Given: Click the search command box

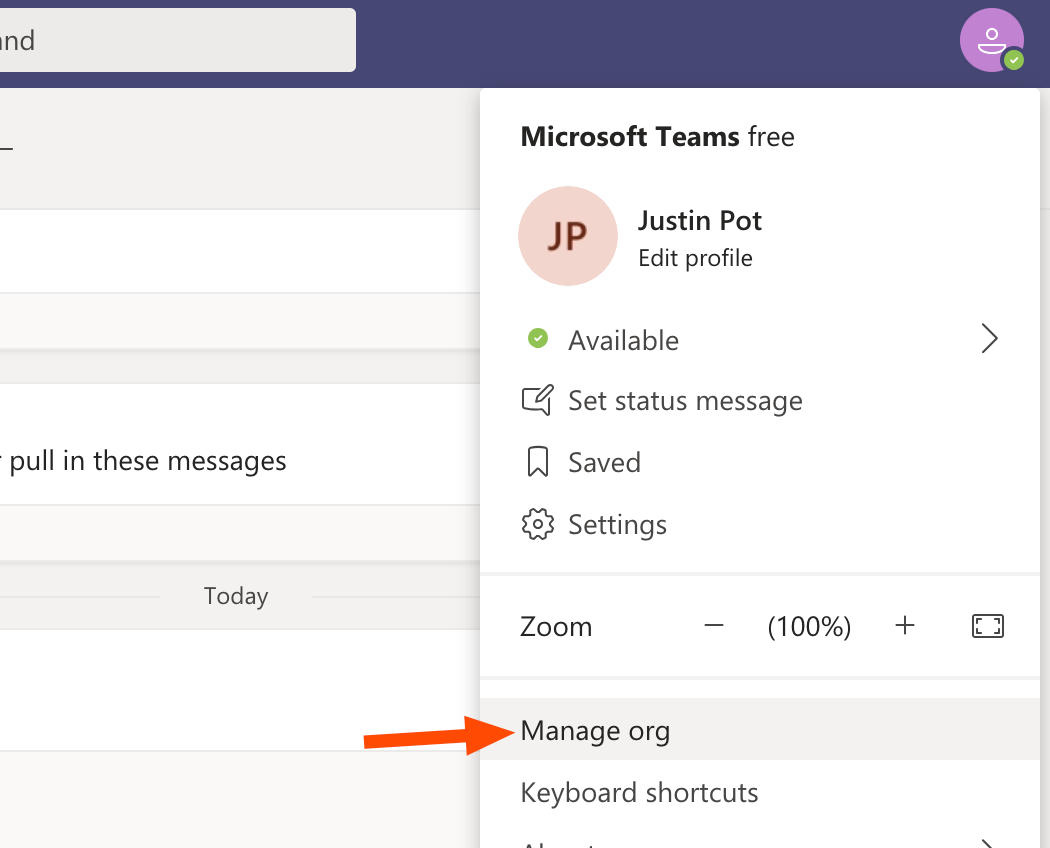Looking at the screenshot, I should coord(177,40).
